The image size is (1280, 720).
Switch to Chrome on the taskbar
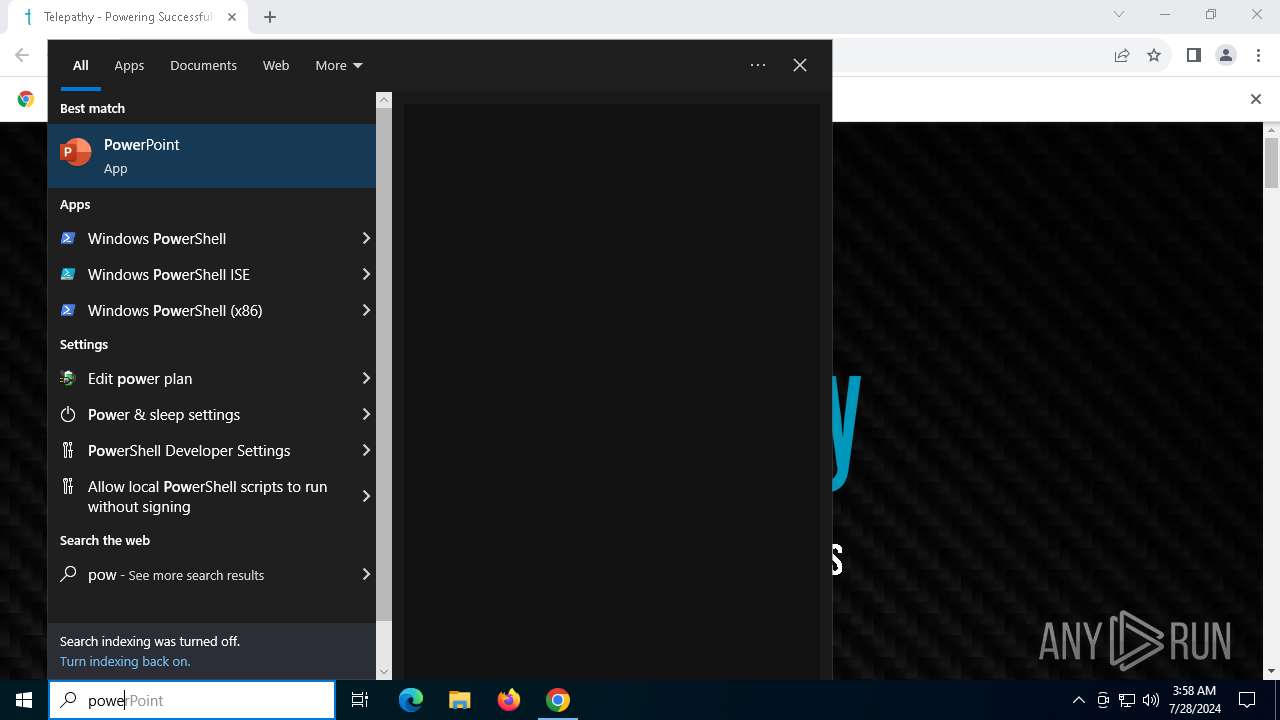point(558,700)
